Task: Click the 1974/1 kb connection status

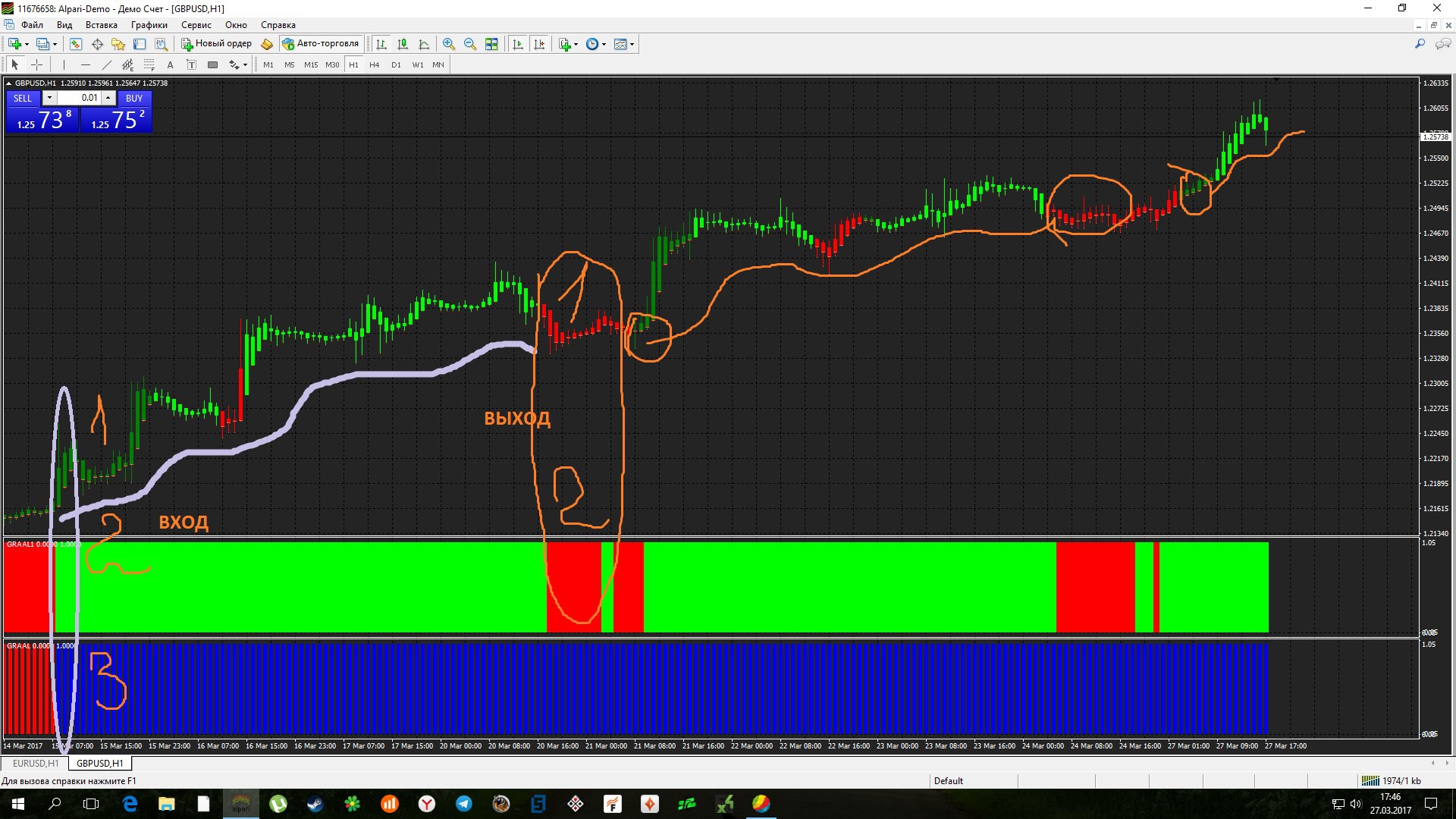Action: 1392,781
